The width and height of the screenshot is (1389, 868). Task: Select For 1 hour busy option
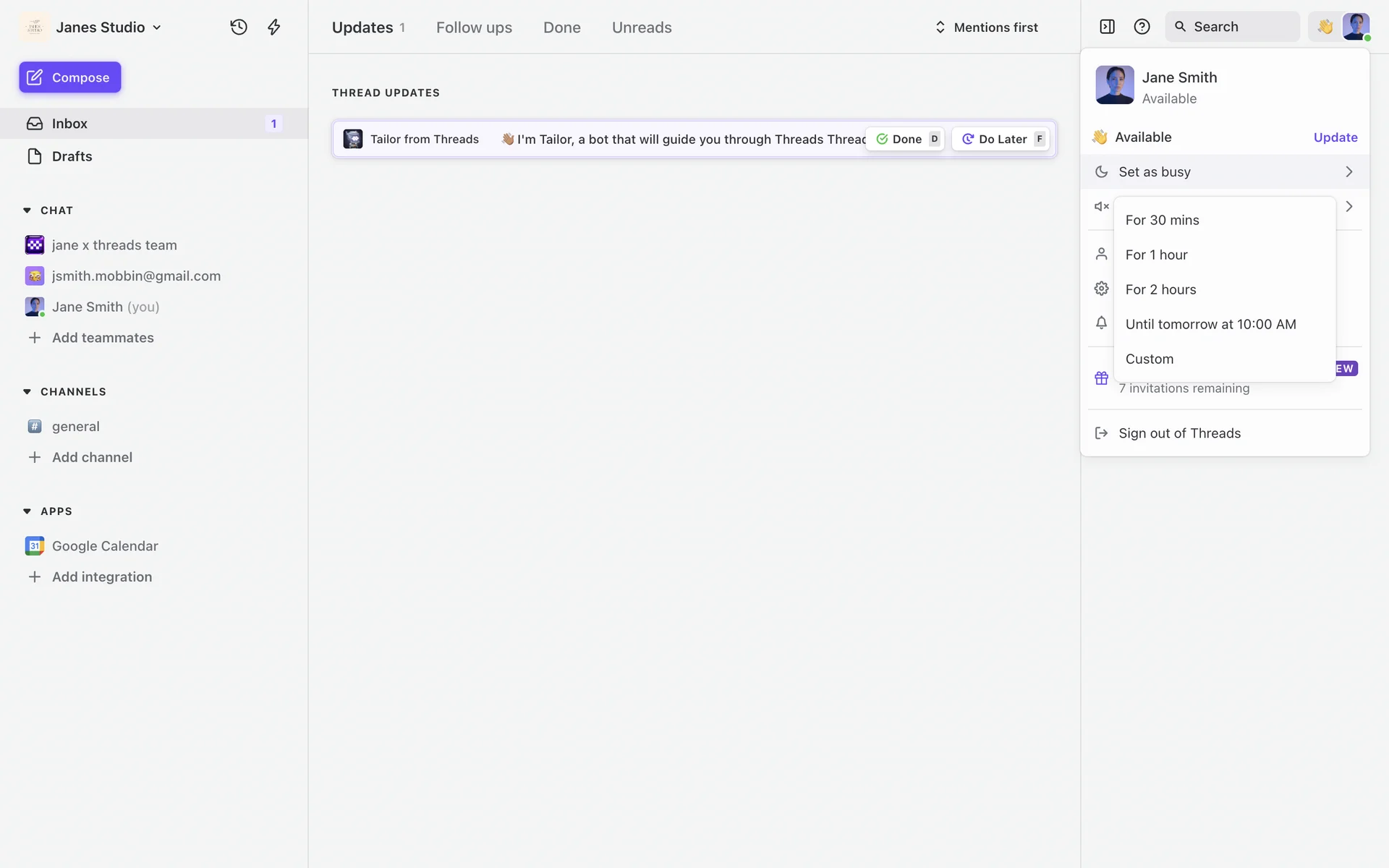(1156, 255)
